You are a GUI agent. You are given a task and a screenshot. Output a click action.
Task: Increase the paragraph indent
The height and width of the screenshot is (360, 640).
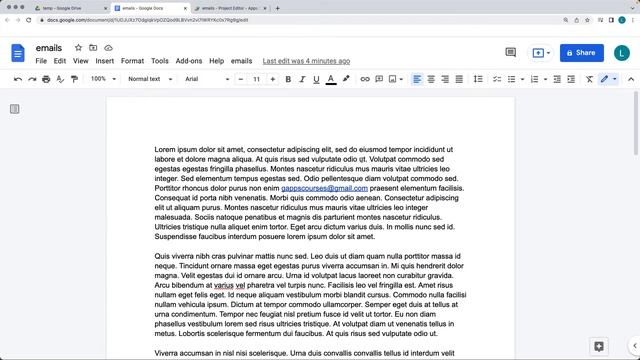571,79
